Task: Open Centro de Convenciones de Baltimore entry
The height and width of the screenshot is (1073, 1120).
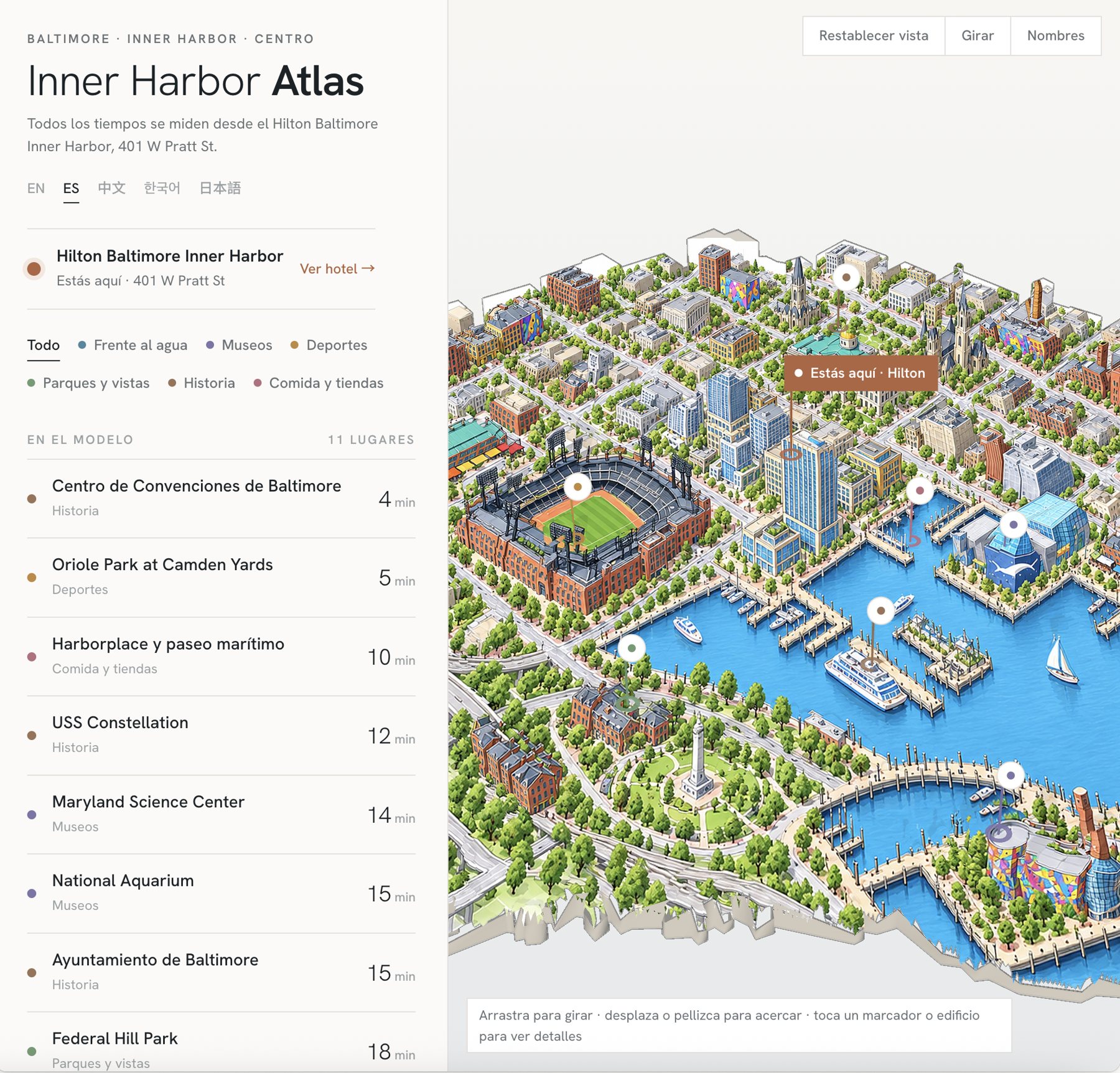Action: (221, 499)
